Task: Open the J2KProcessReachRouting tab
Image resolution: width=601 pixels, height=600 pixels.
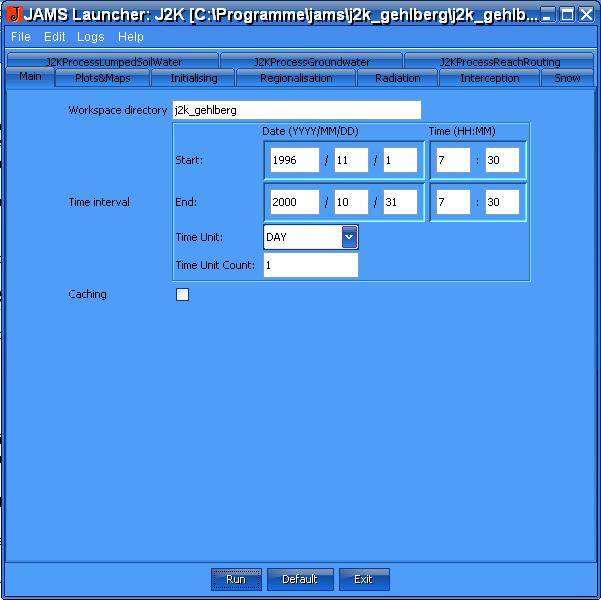Action: [x=499, y=62]
